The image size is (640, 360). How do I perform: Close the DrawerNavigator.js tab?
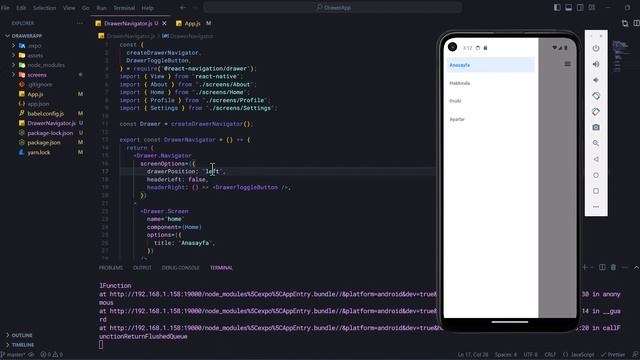click(164, 24)
